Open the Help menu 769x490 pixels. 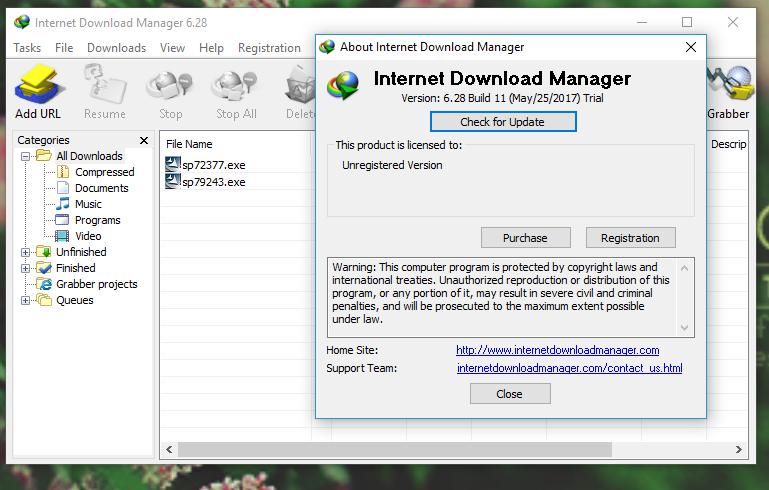(x=211, y=48)
